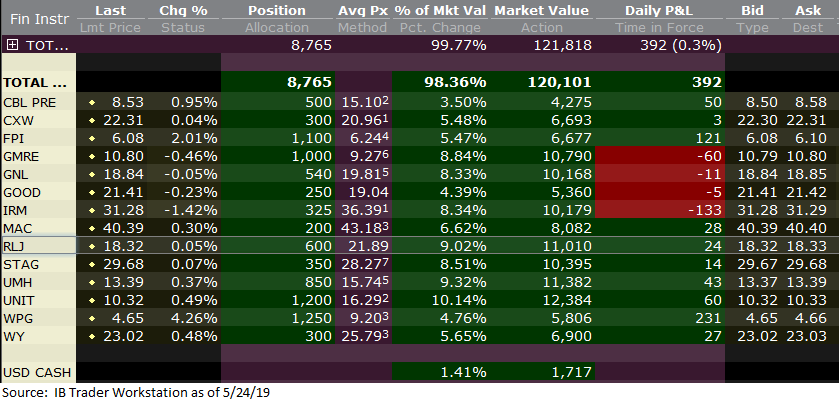
Task: Click the yellow diamond beside CBL PRE price
Action: pyautogui.click(x=91, y=102)
